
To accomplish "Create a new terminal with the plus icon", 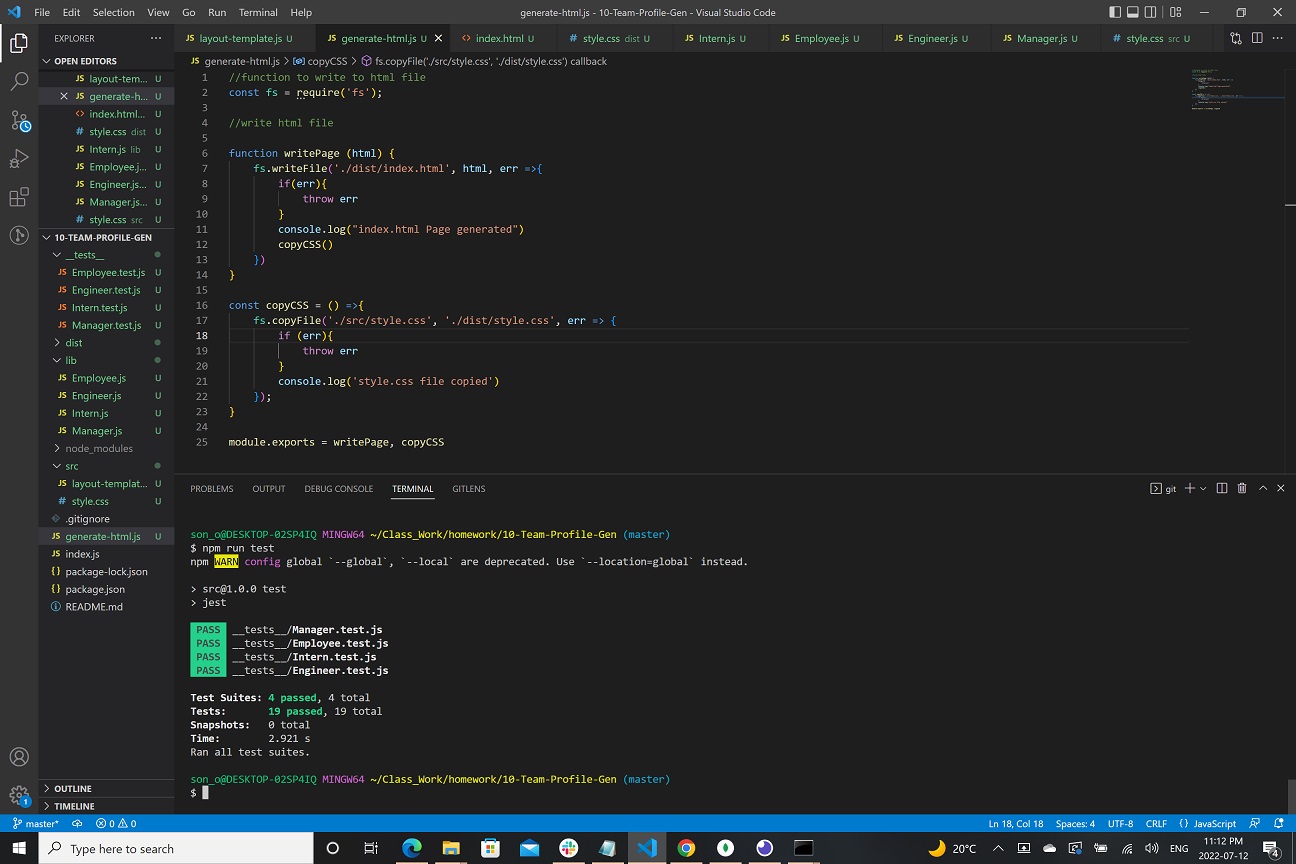I will coord(1189,488).
